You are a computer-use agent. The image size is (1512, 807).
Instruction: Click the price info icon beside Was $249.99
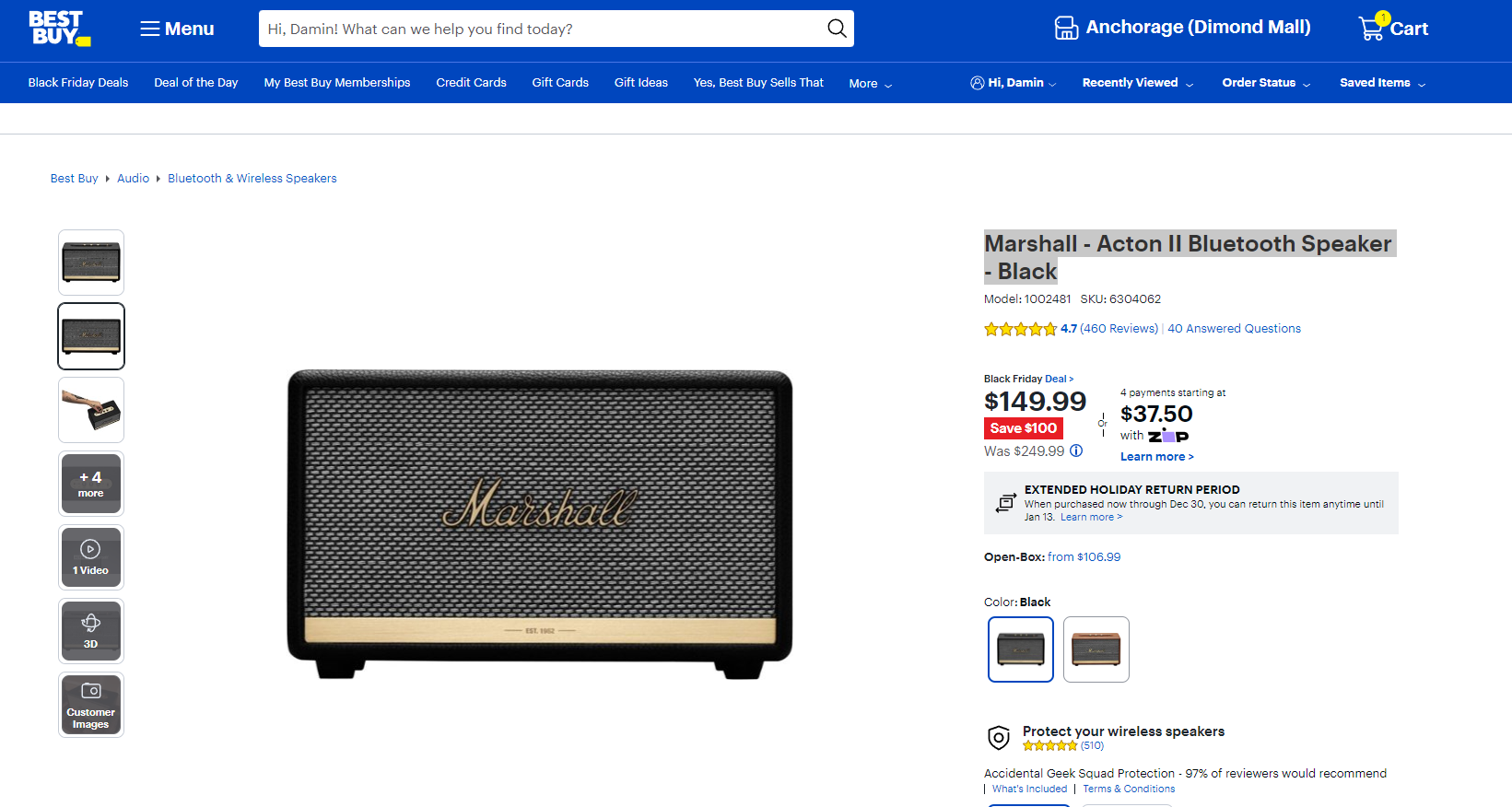[x=1076, y=450]
